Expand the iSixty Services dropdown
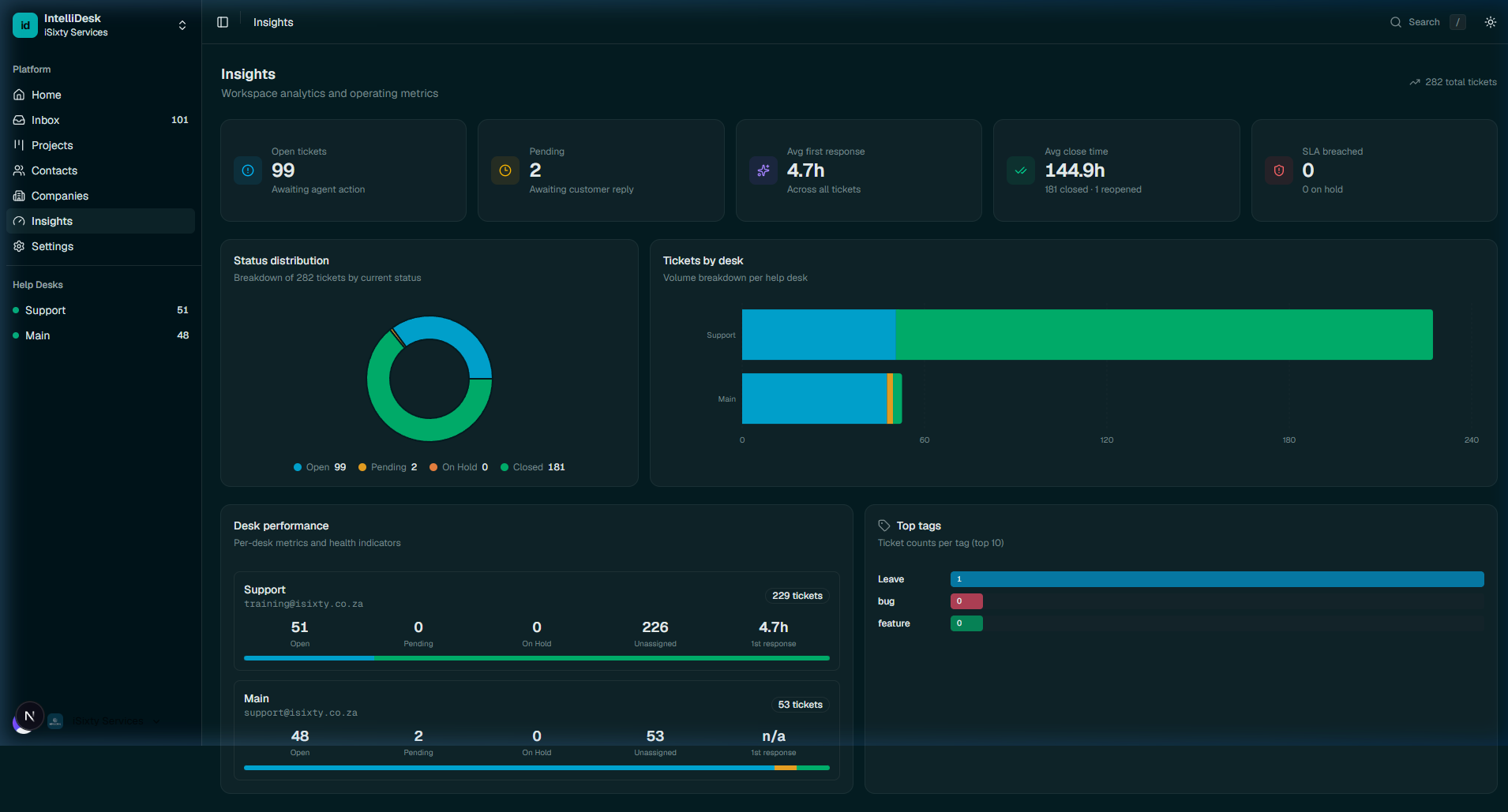Image resolution: width=1508 pixels, height=812 pixels. (x=156, y=720)
